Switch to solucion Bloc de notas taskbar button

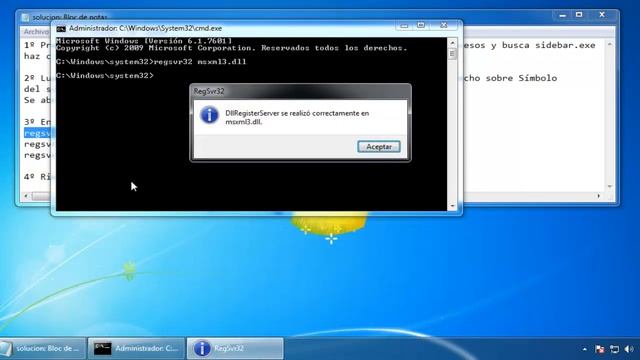(x=43, y=348)
